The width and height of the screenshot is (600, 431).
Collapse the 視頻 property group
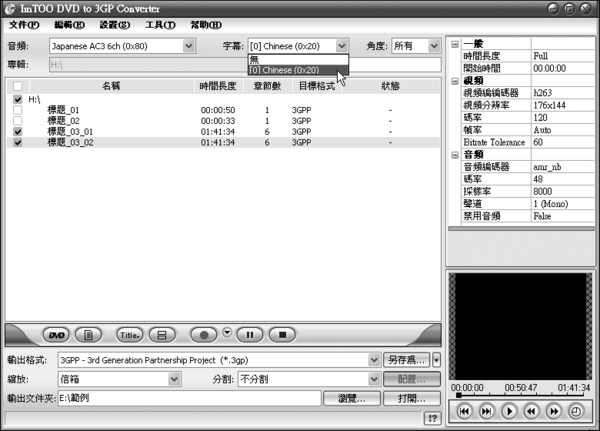tap(455, 81)
